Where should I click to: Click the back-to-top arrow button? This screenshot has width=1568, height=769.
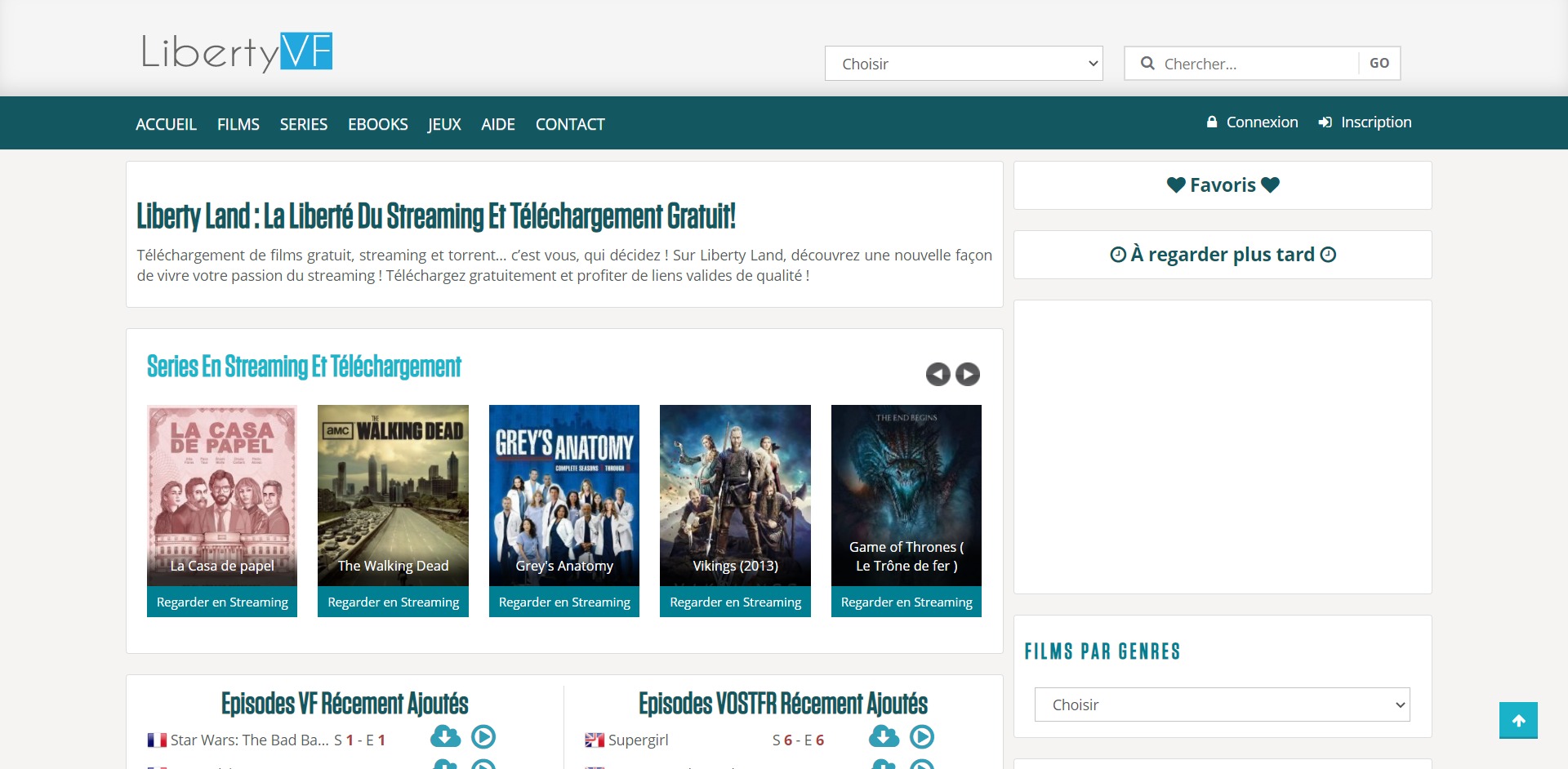pos(1518,721)
